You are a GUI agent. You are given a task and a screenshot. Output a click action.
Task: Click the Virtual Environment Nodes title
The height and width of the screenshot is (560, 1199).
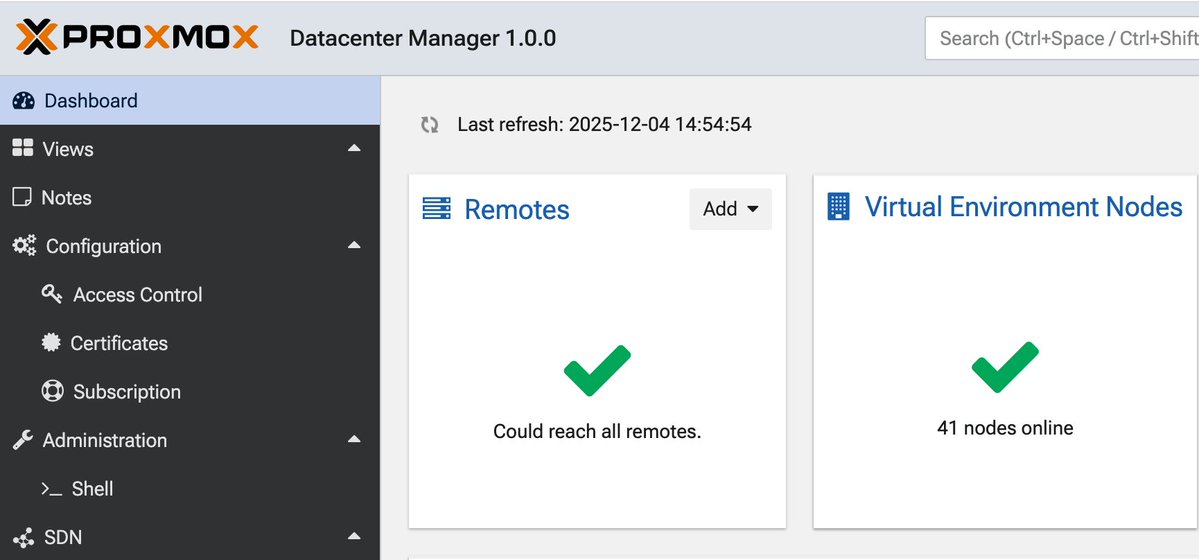coord(1023,207)
